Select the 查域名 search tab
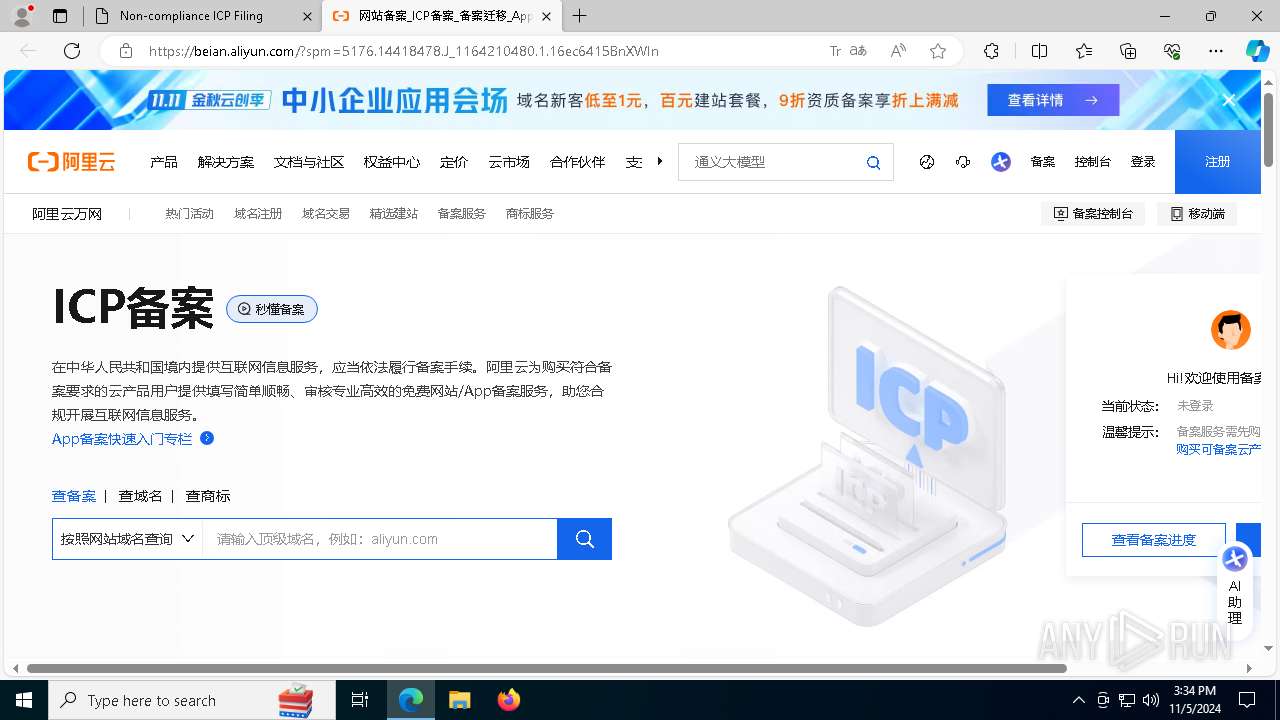 pos(140,496)
